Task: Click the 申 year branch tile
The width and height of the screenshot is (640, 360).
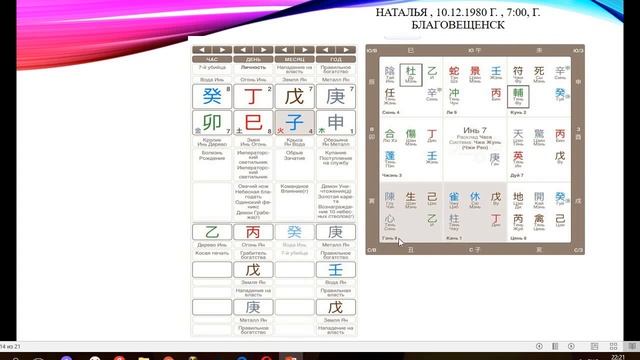Action: (336, 122)
